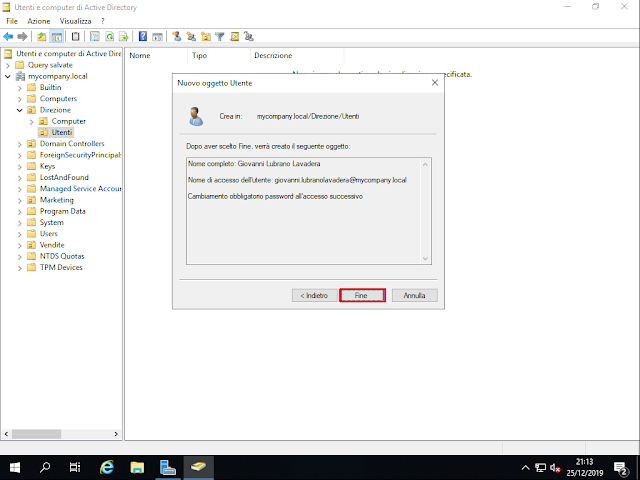Select the NTDS Quotas container

tap(62, 256)
